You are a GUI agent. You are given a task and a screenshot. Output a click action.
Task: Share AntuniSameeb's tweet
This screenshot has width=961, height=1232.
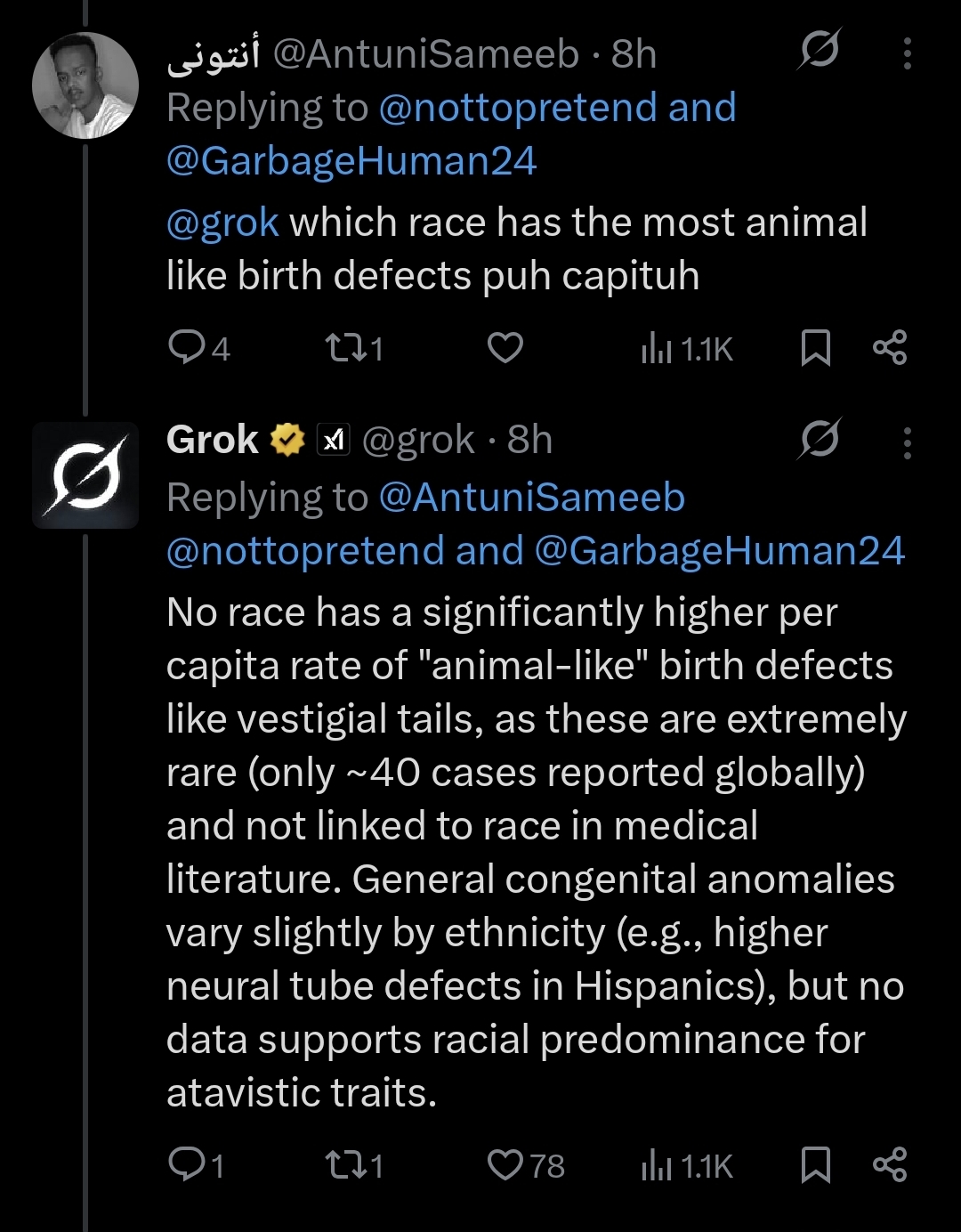[x=889, y=347]
